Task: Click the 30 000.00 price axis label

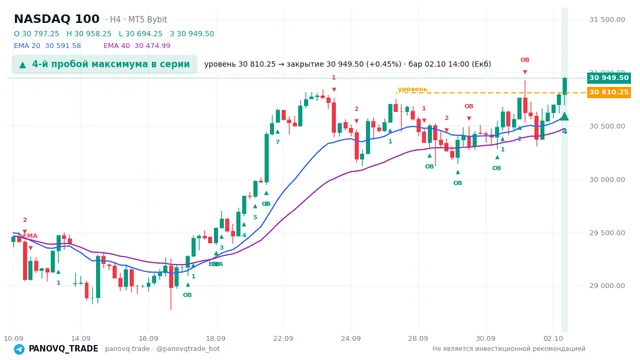Action: coord(607,180)
